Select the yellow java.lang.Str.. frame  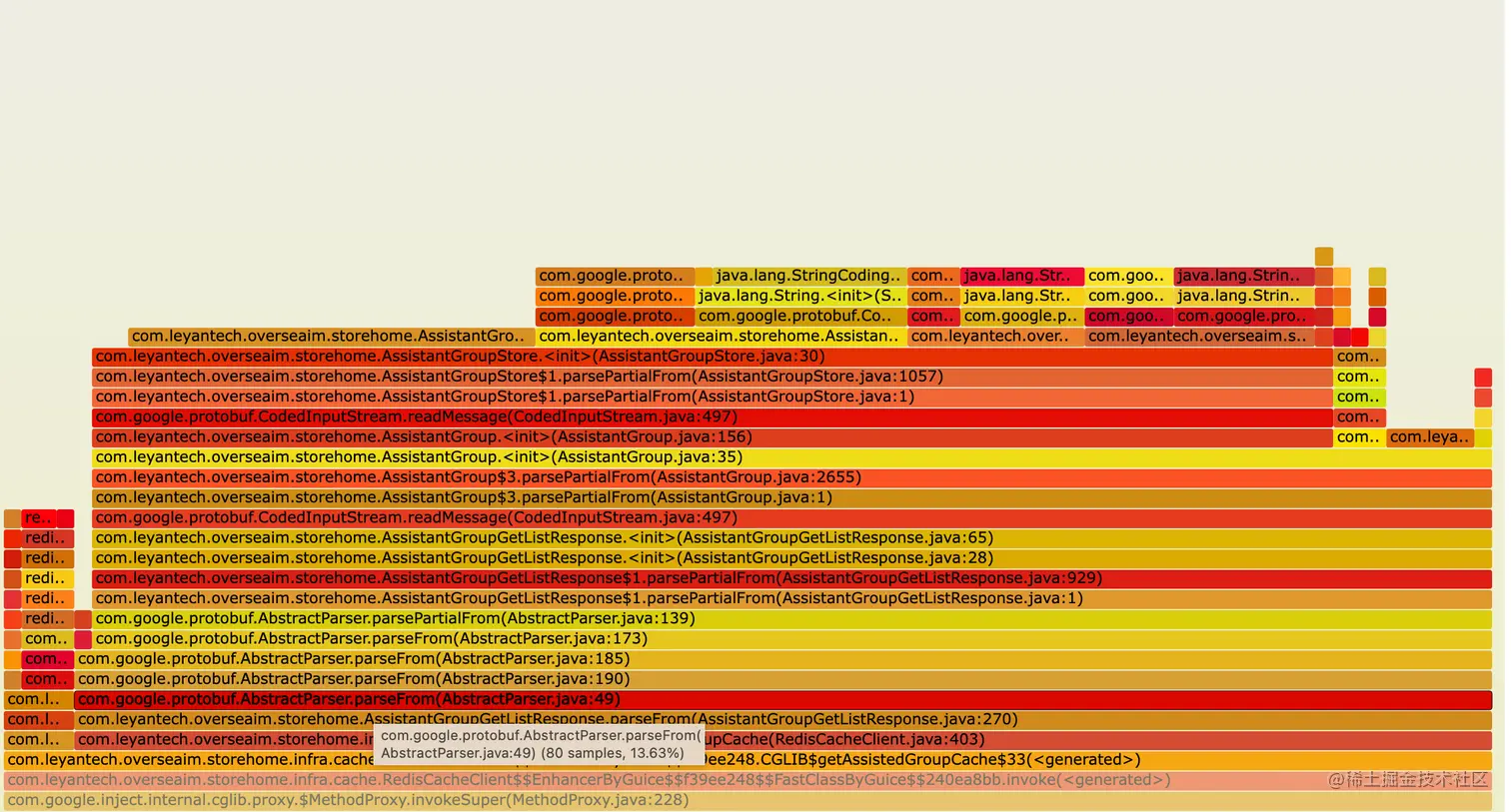click(1021, 296)
